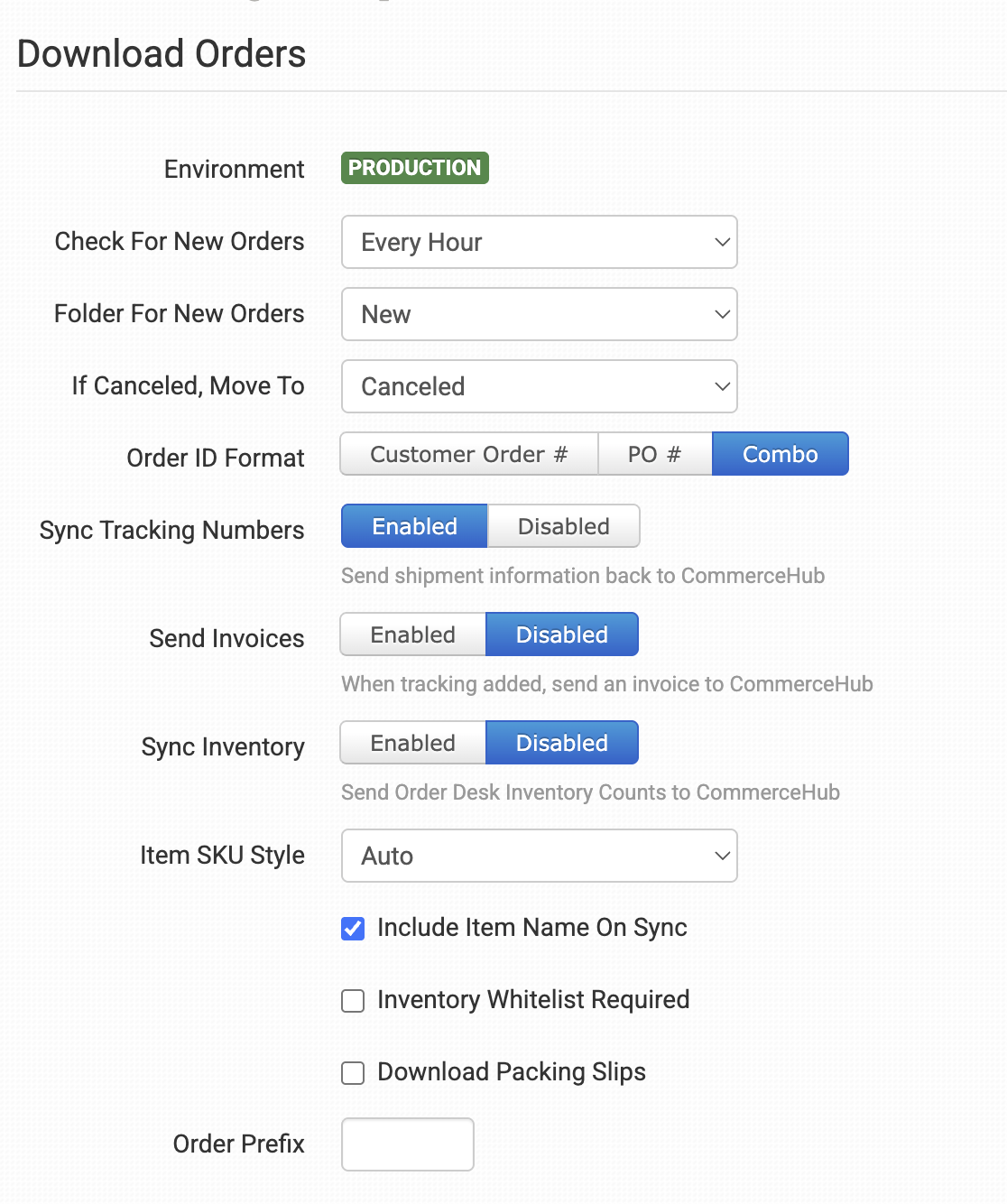Screen dimensions: 1007x1204
Task: Set Send Invoices to Disabled
Action: (561, 634)
